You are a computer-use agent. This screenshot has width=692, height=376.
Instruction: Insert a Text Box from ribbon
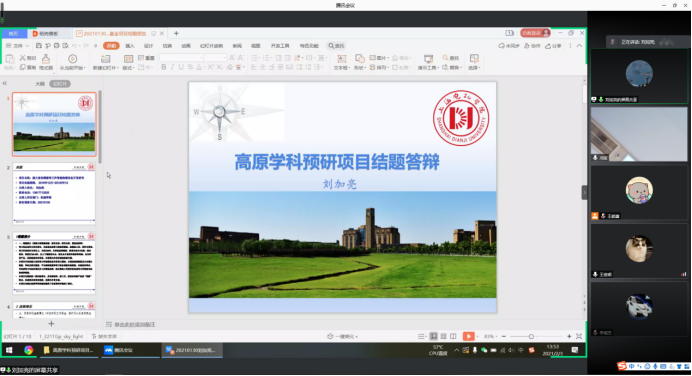[341, 62]
